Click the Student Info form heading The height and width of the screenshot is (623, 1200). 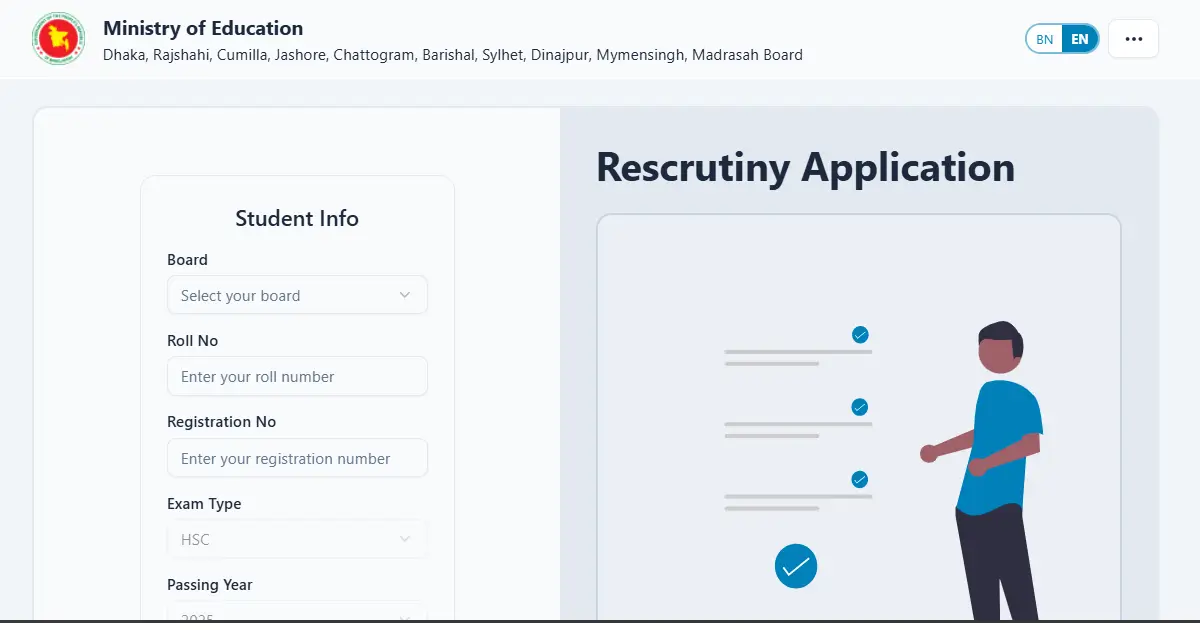(297, 218)
